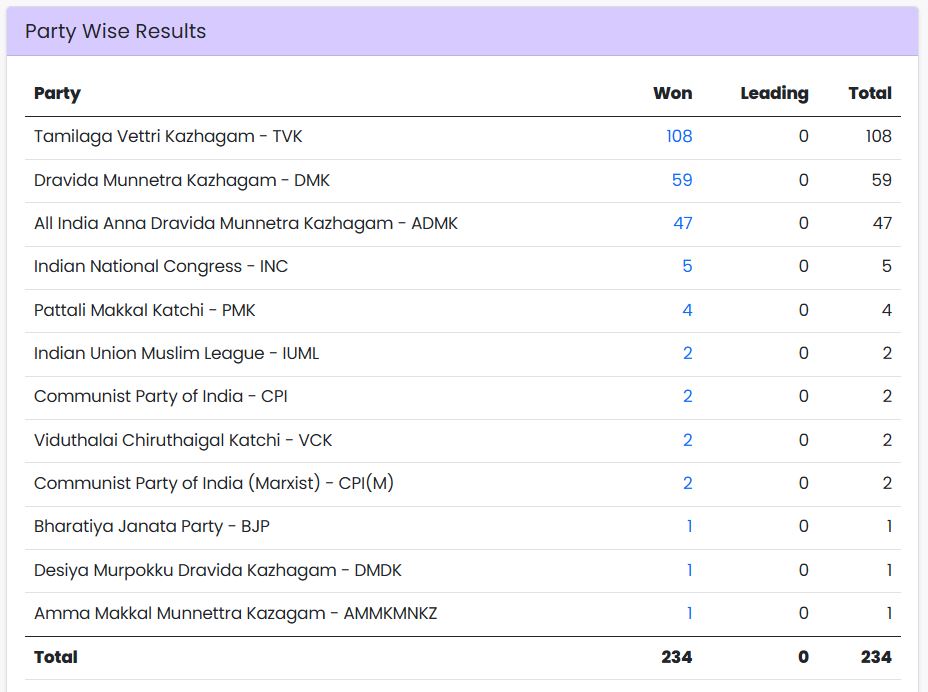The image size is (928, 692).
Task: Select 'Amma Makkal Munnettra Kazagam - AMMKMNKZ' text
Action: coord(236,613)
